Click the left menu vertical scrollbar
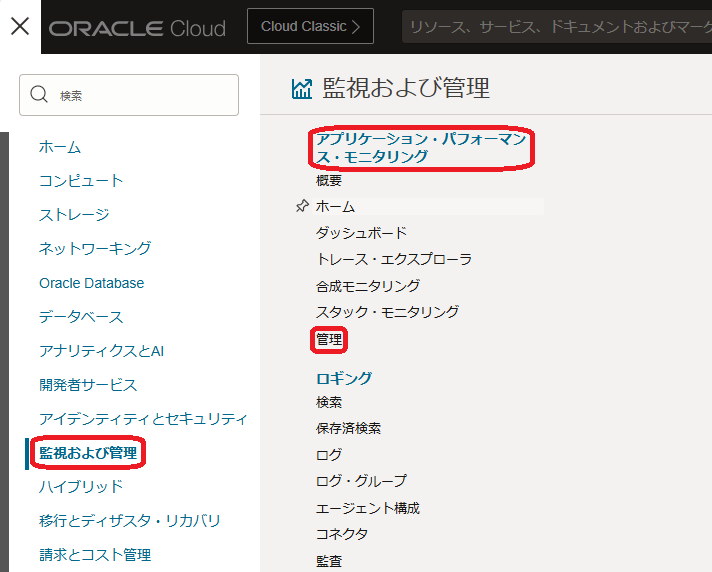 coord(4,352)
